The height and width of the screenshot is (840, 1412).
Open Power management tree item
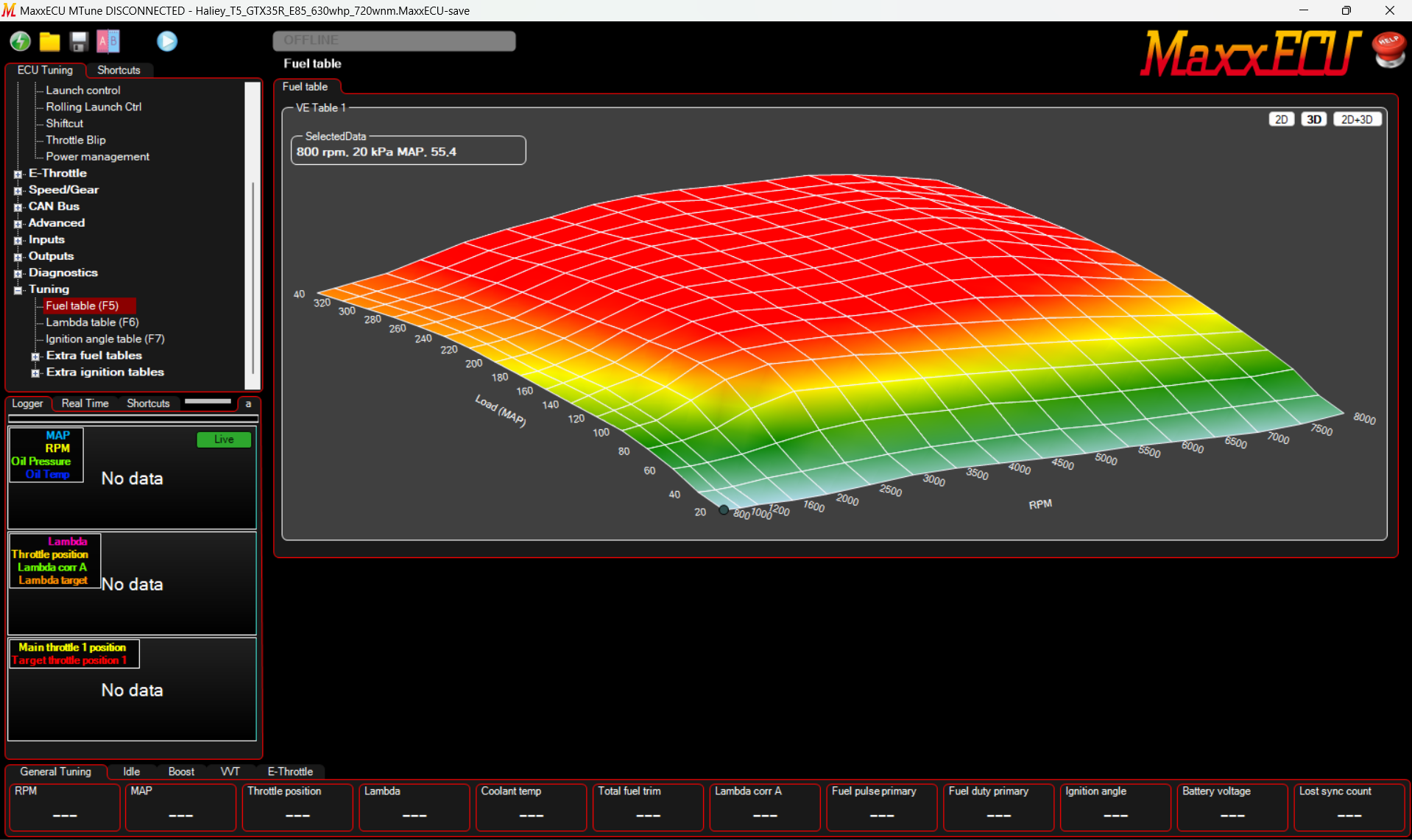point(97,156)
